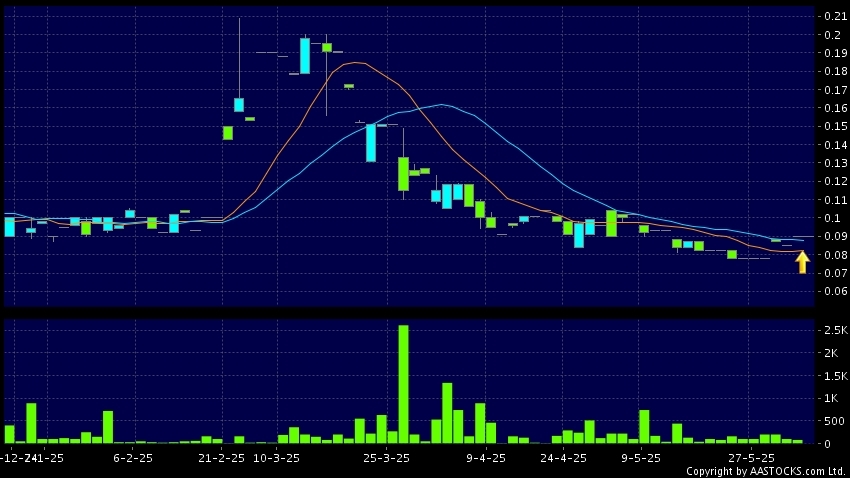Viewport: 850px width, 478px height.
Task: Click the Copyright by AASTOCKS.com Ltd. text
Action: point(766,471)
